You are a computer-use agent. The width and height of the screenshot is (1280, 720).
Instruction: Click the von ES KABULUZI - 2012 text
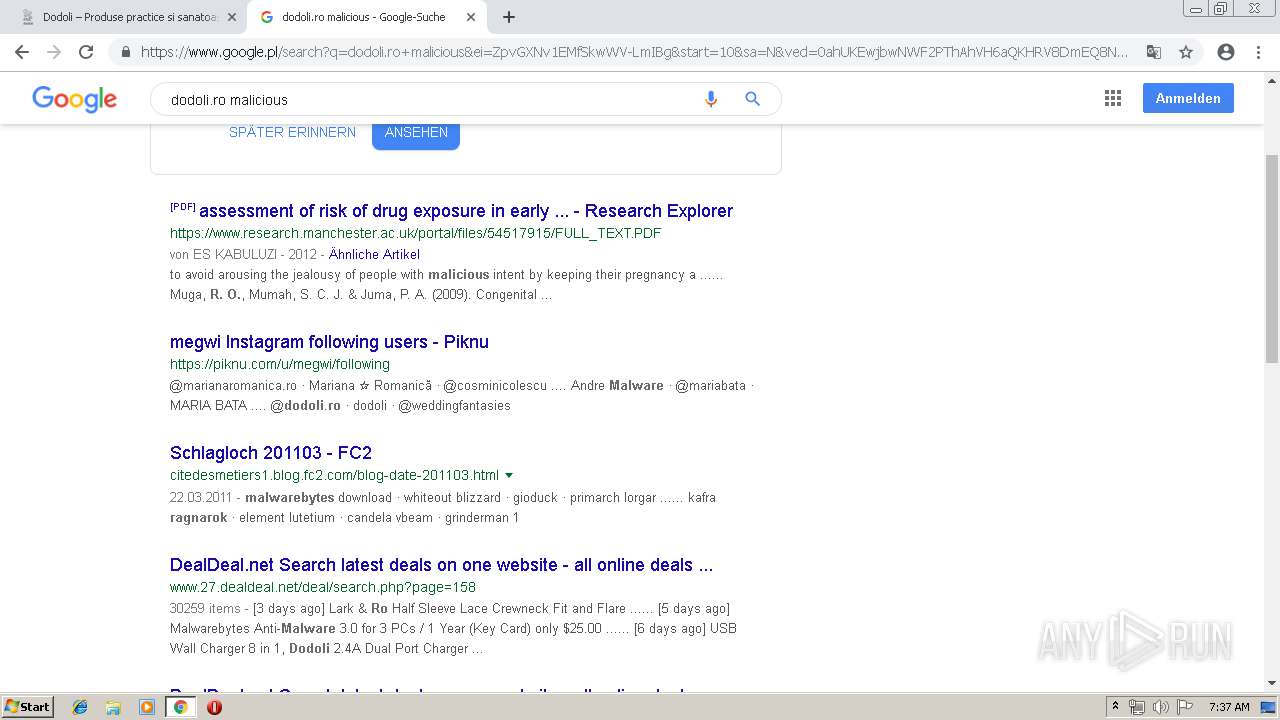coord(243,254)
